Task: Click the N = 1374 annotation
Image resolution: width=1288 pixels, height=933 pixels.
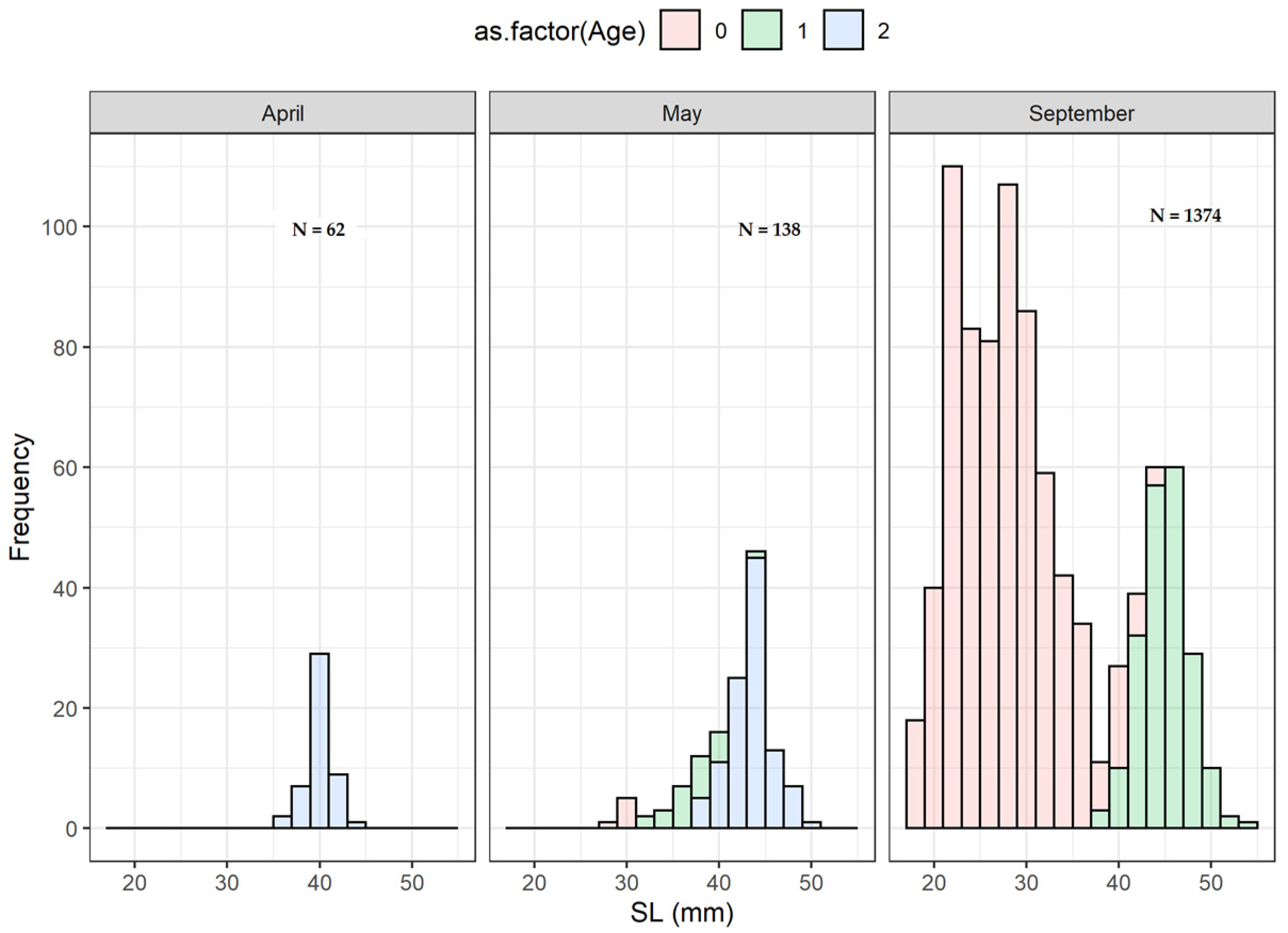Action: coord(1185,215)
